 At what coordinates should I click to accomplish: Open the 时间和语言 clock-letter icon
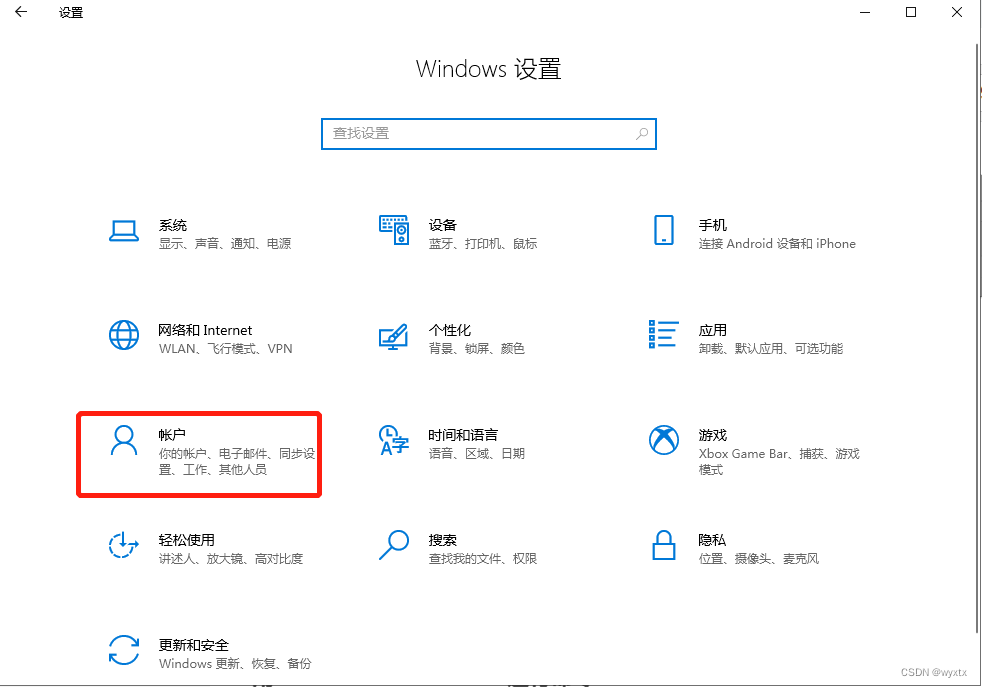click(394, 440)
